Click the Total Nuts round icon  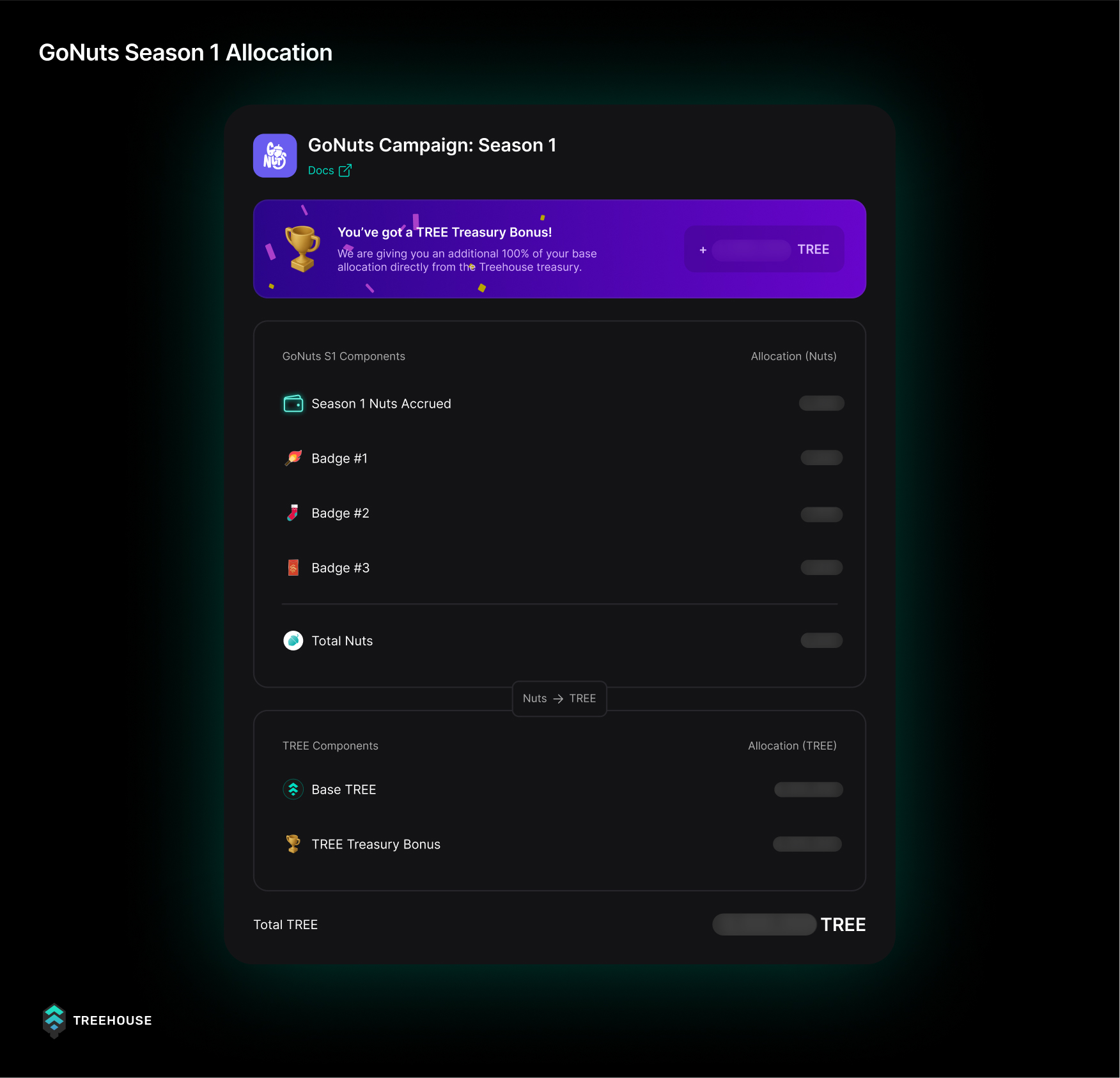[293, 640]
